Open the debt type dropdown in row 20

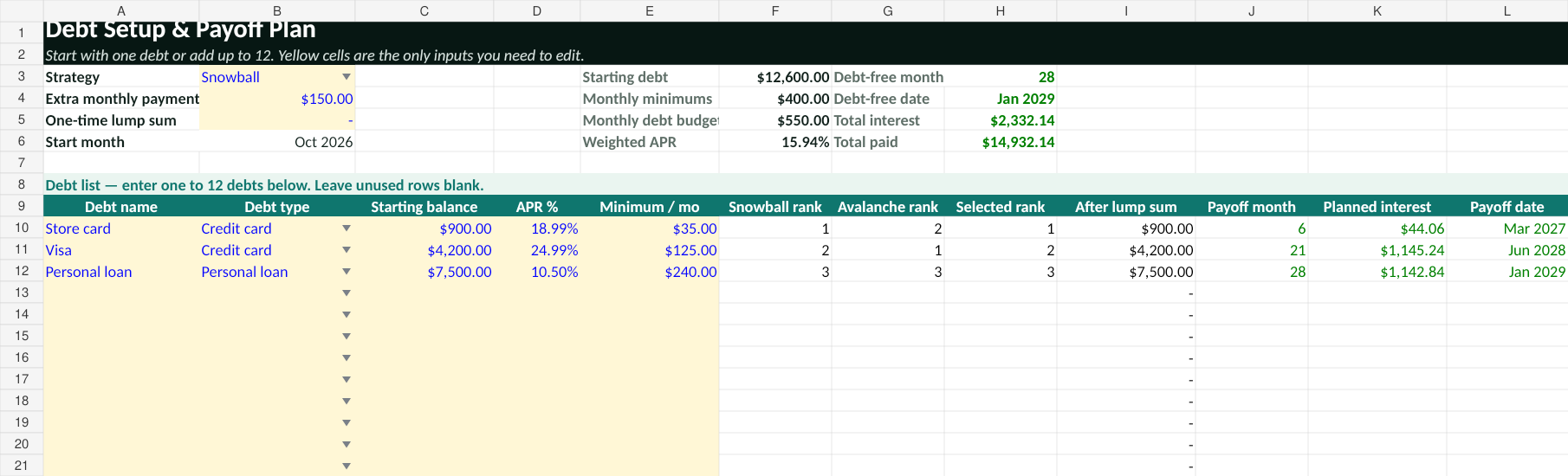(x=347, y=445)
